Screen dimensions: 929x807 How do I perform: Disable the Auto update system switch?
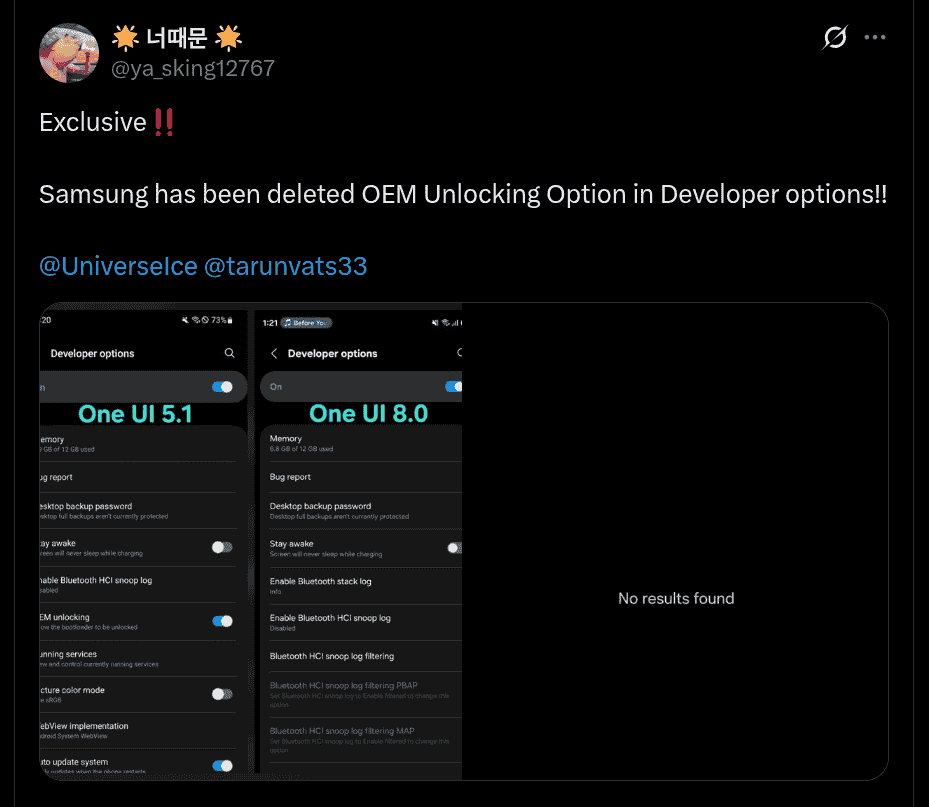pyautogui.click(x=222, y=766)
